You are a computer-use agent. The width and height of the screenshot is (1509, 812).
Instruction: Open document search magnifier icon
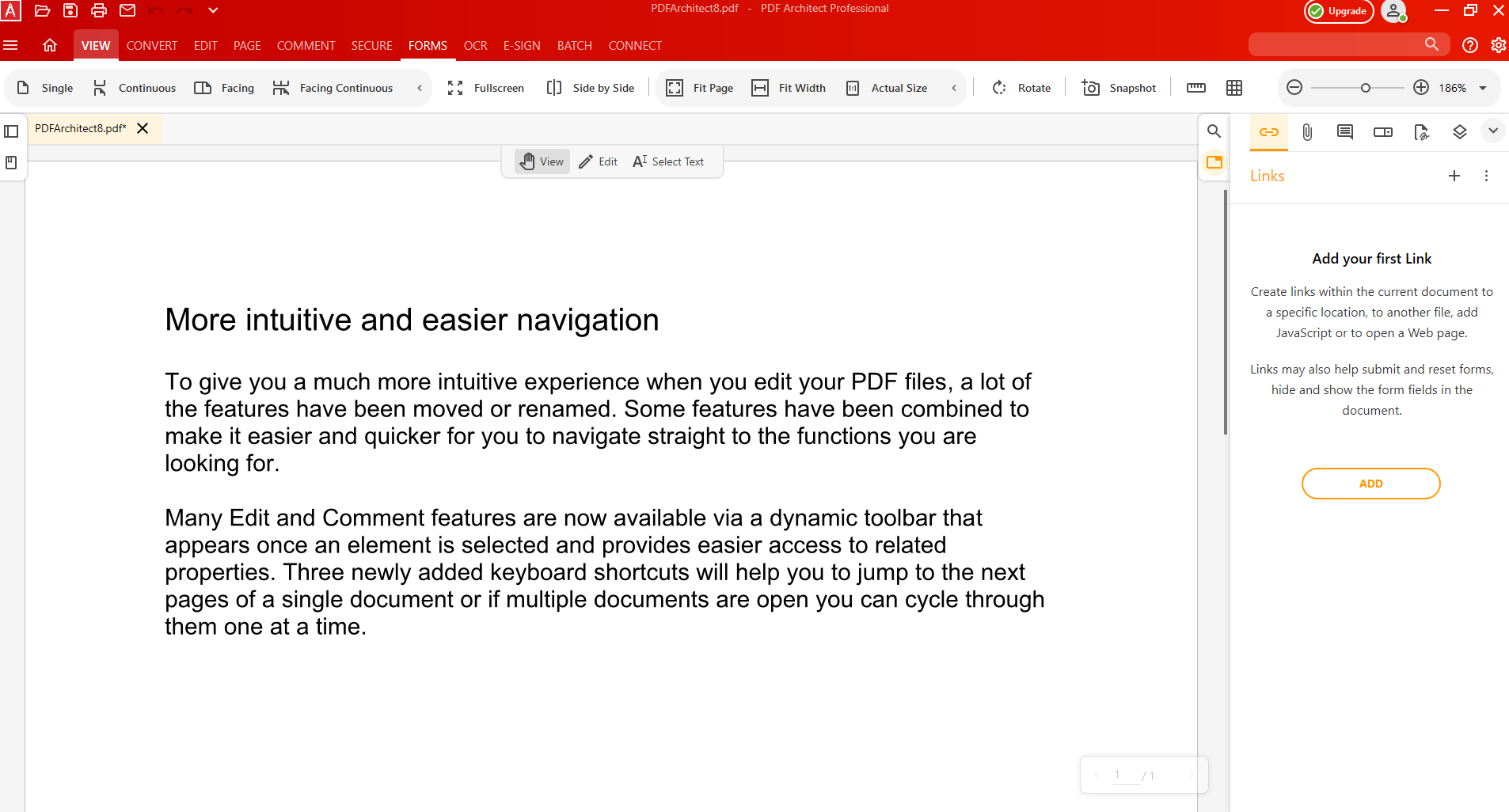pos(1214,131)
